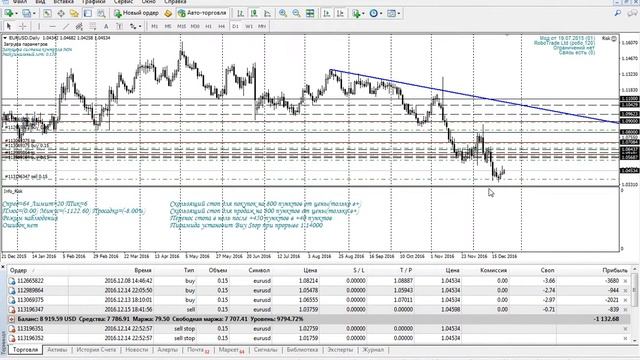
Task: Expand the Arrows tool dropdown arrow
Action: 140,27
